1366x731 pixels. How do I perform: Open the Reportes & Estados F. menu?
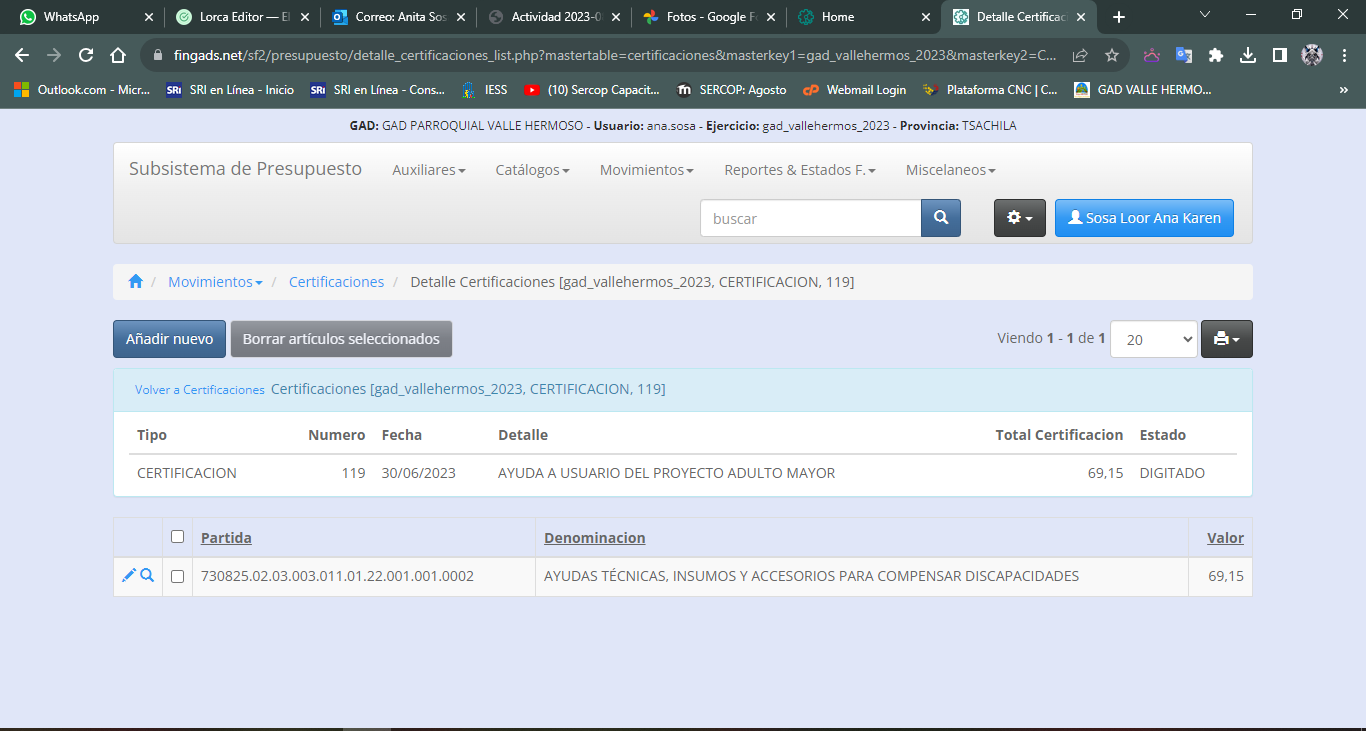[799, 170]
